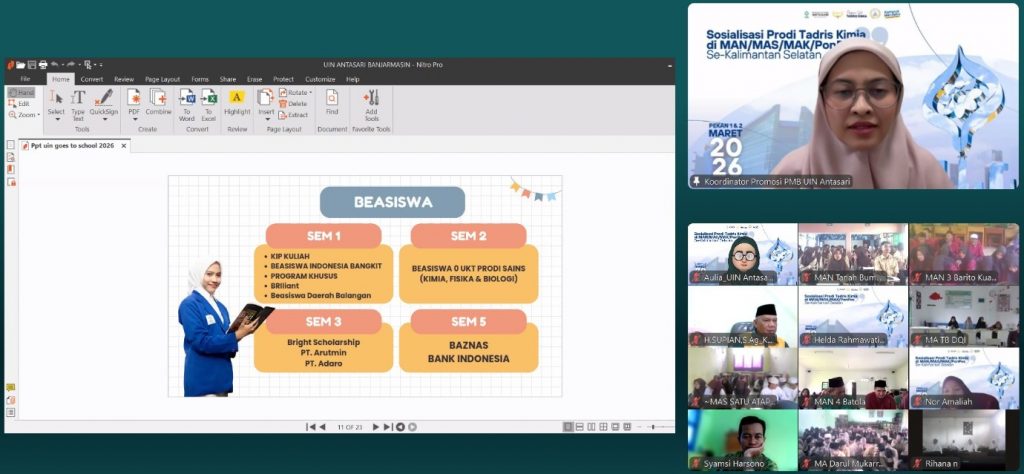This screenshot has height=474, width=1024.
Task: Select the 'Ppt uin goes to school 2026' document tab
Action: pos(72,146)
